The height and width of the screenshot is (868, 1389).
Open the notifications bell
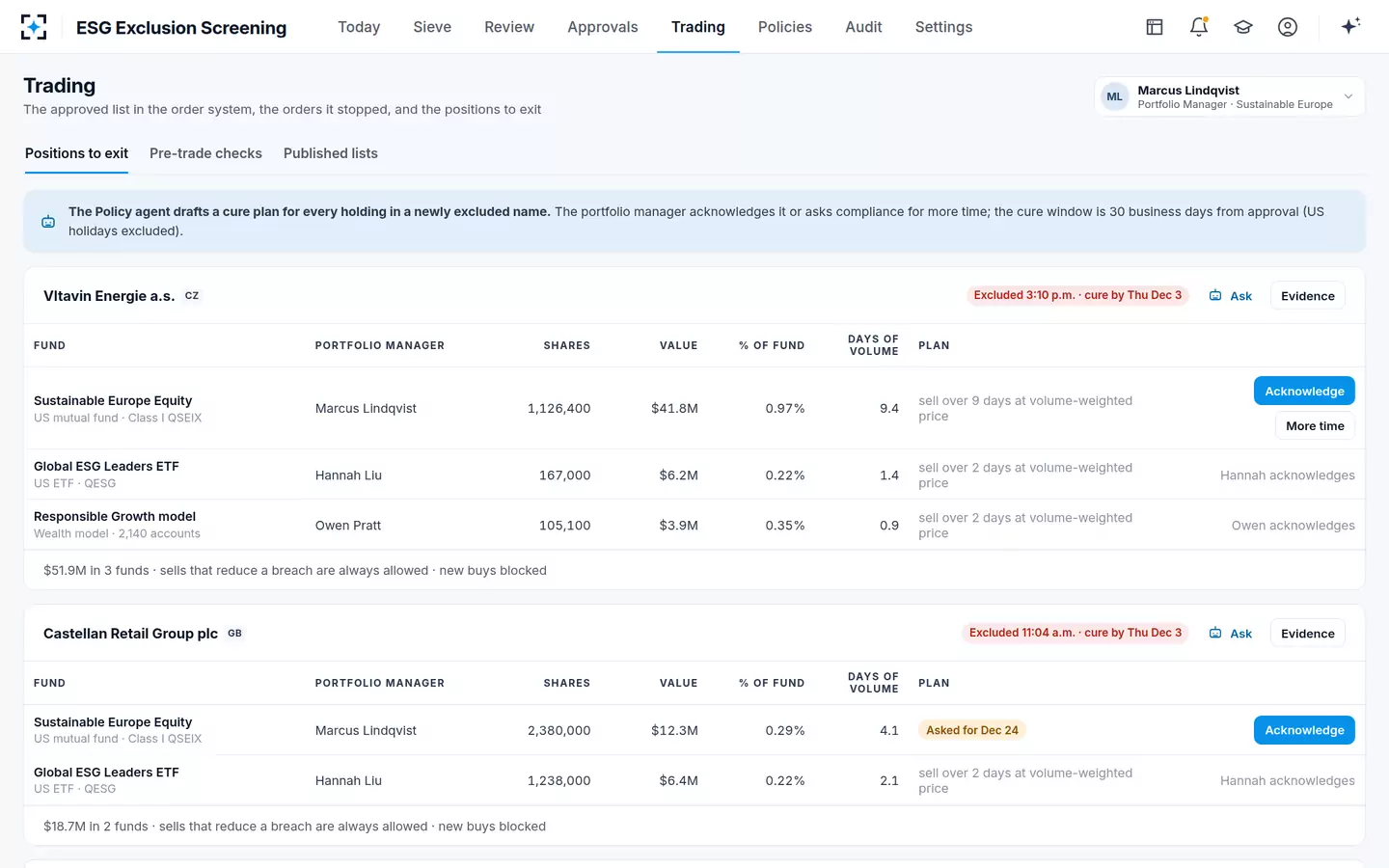[x=1199, y=27]
